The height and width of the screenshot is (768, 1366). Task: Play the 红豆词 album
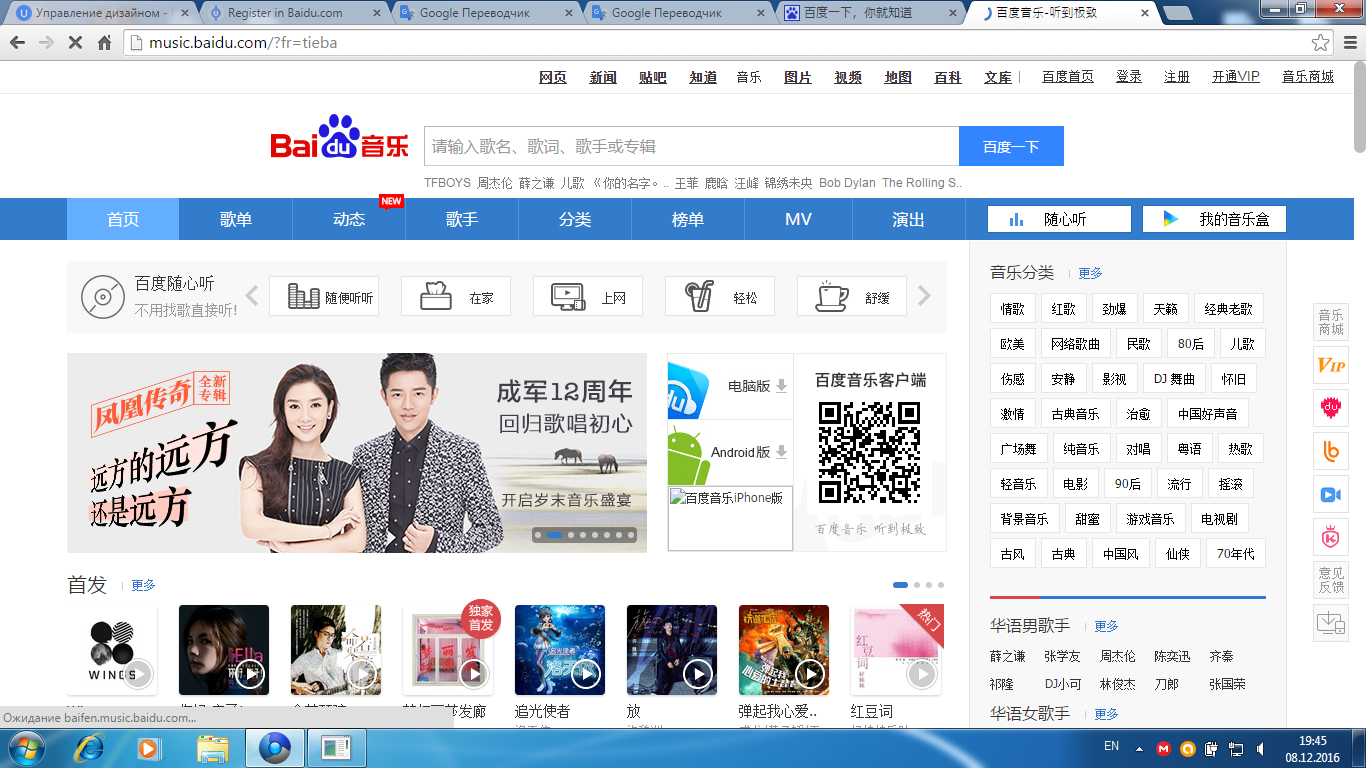click(922, 674)
